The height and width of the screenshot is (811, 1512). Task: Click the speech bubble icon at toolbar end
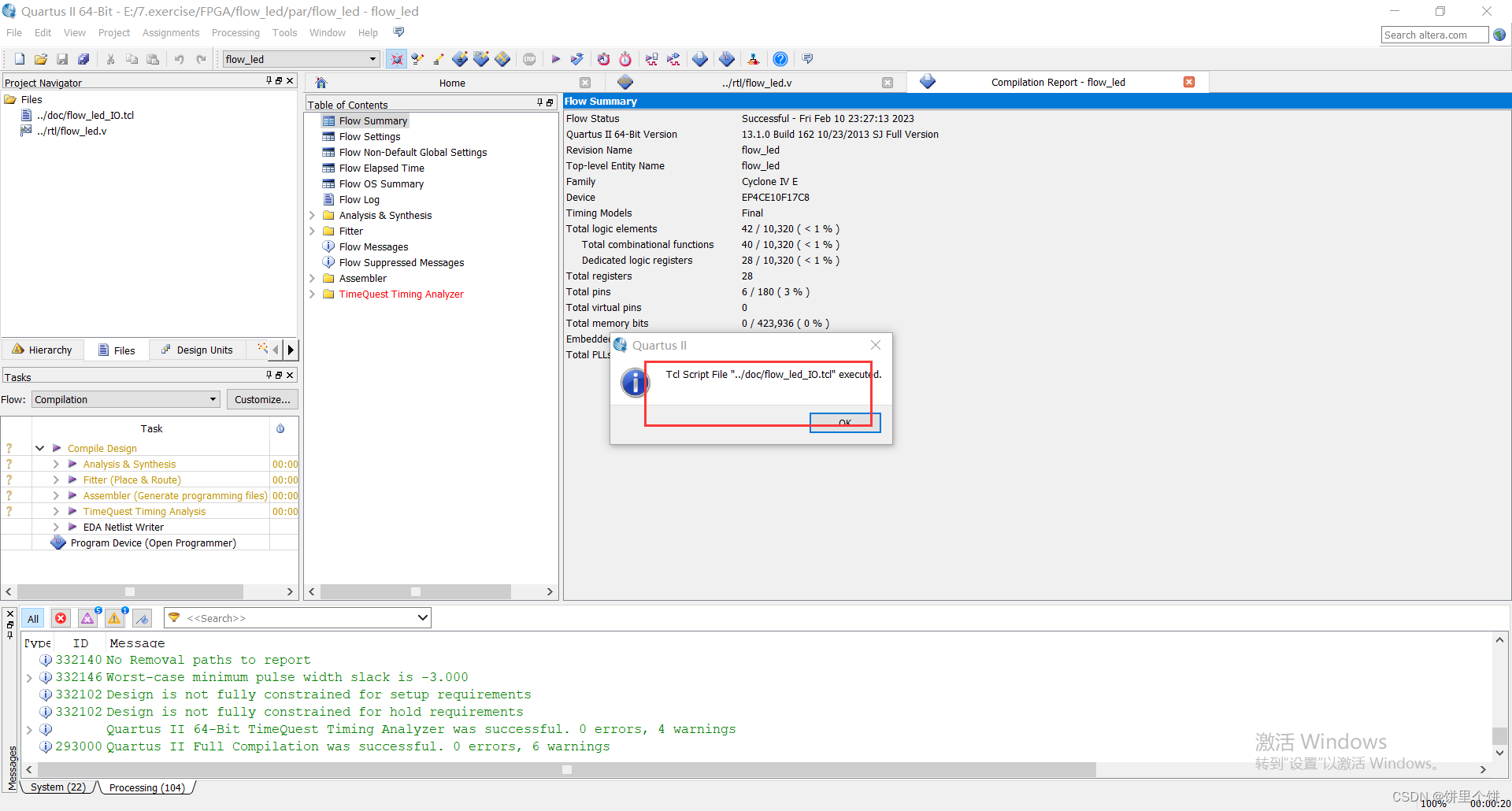[807, 59]
